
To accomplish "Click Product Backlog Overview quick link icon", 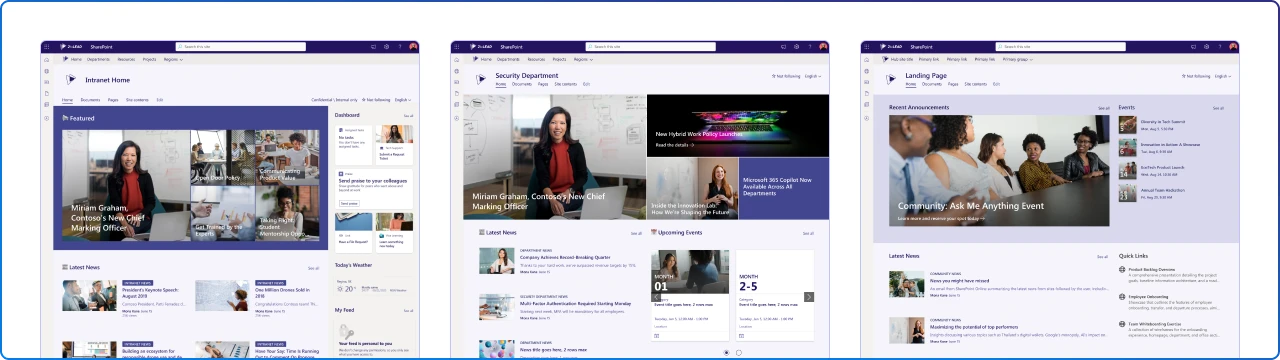I will click(x=1122, y=269).
